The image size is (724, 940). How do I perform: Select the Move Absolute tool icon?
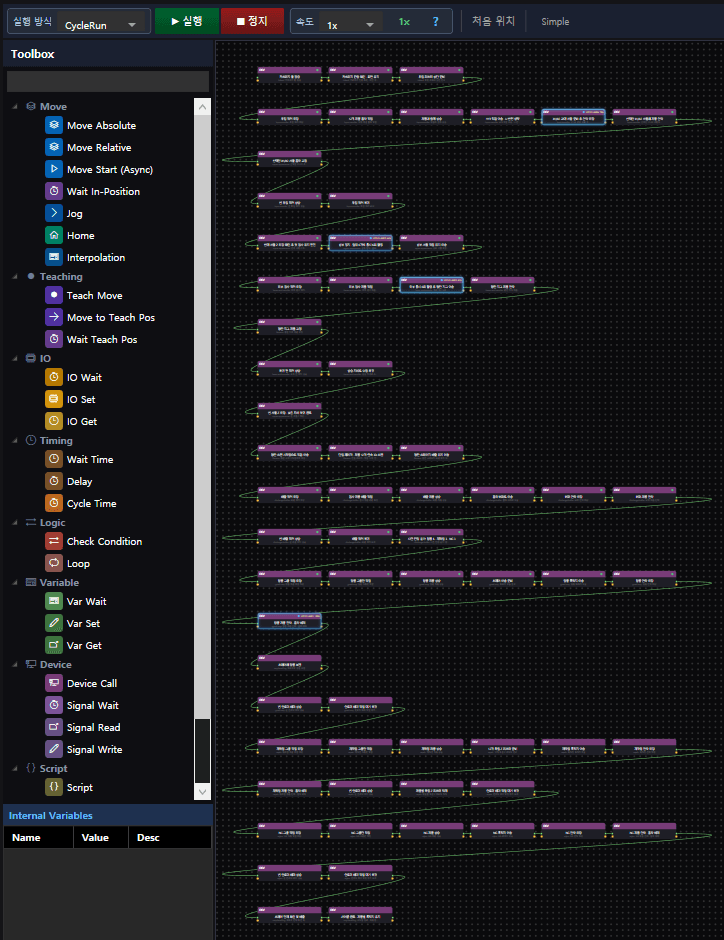[x=54, y=125]
